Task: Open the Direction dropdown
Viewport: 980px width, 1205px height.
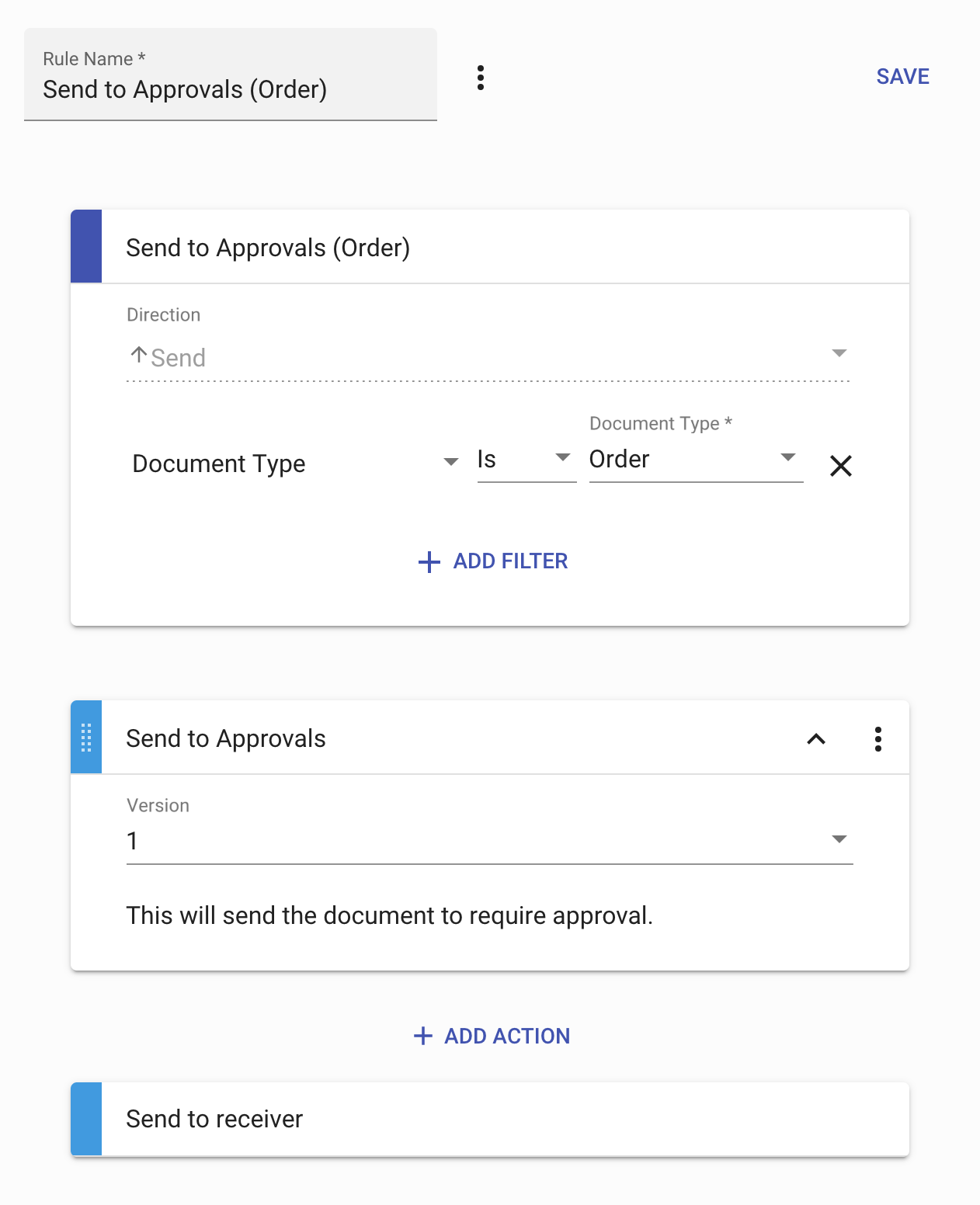Action: tap(839, 353)
